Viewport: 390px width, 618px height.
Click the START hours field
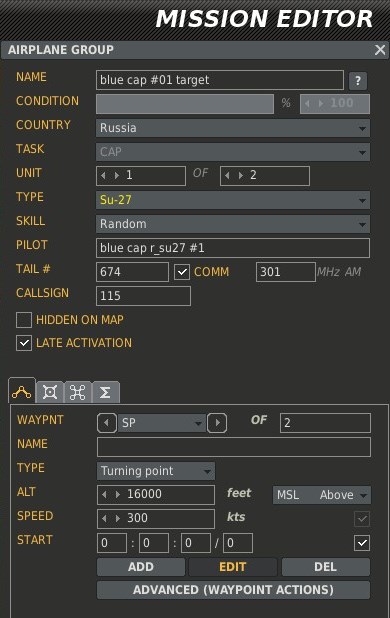coord(112,543)
